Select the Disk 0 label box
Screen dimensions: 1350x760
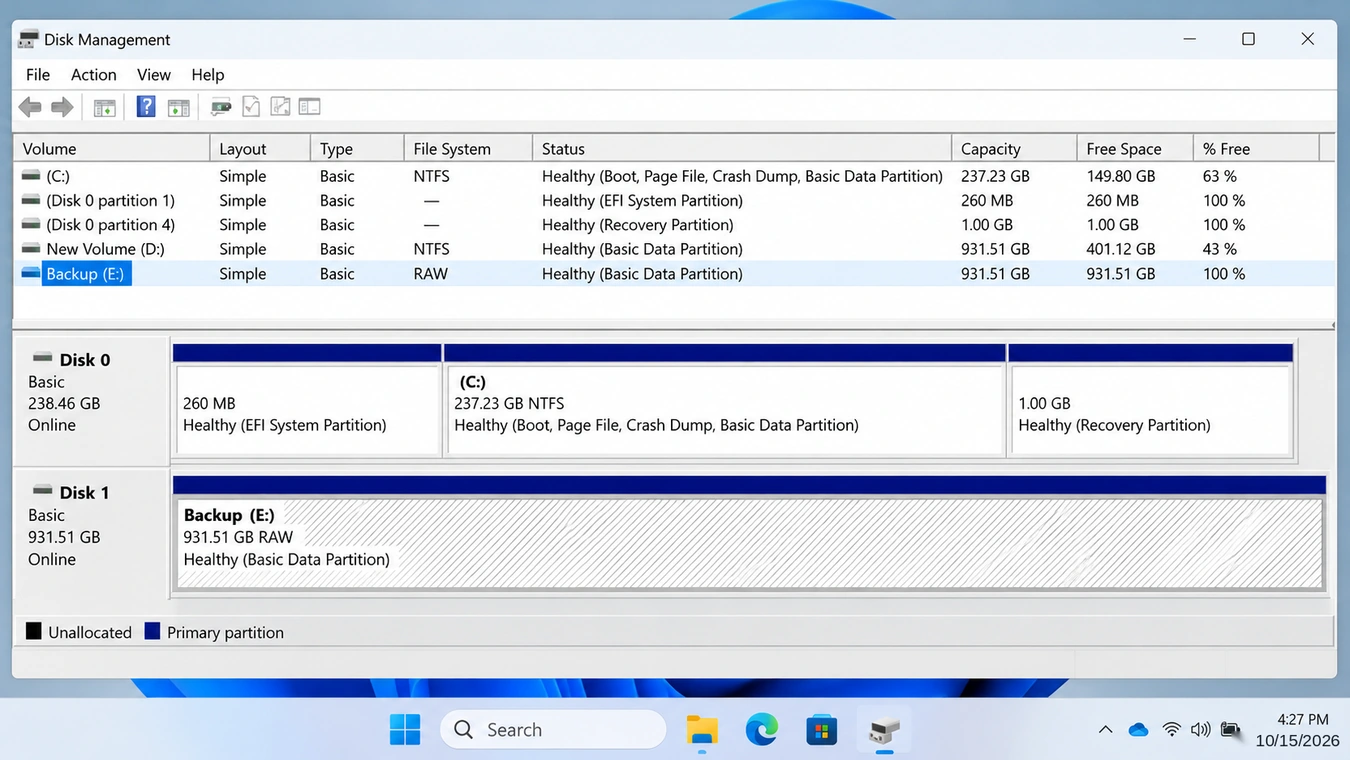[x=90, y=400]
